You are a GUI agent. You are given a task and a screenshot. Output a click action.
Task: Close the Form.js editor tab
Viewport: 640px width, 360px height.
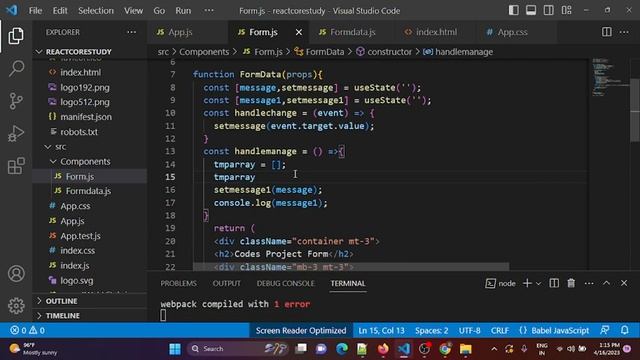tap(299, 32)
